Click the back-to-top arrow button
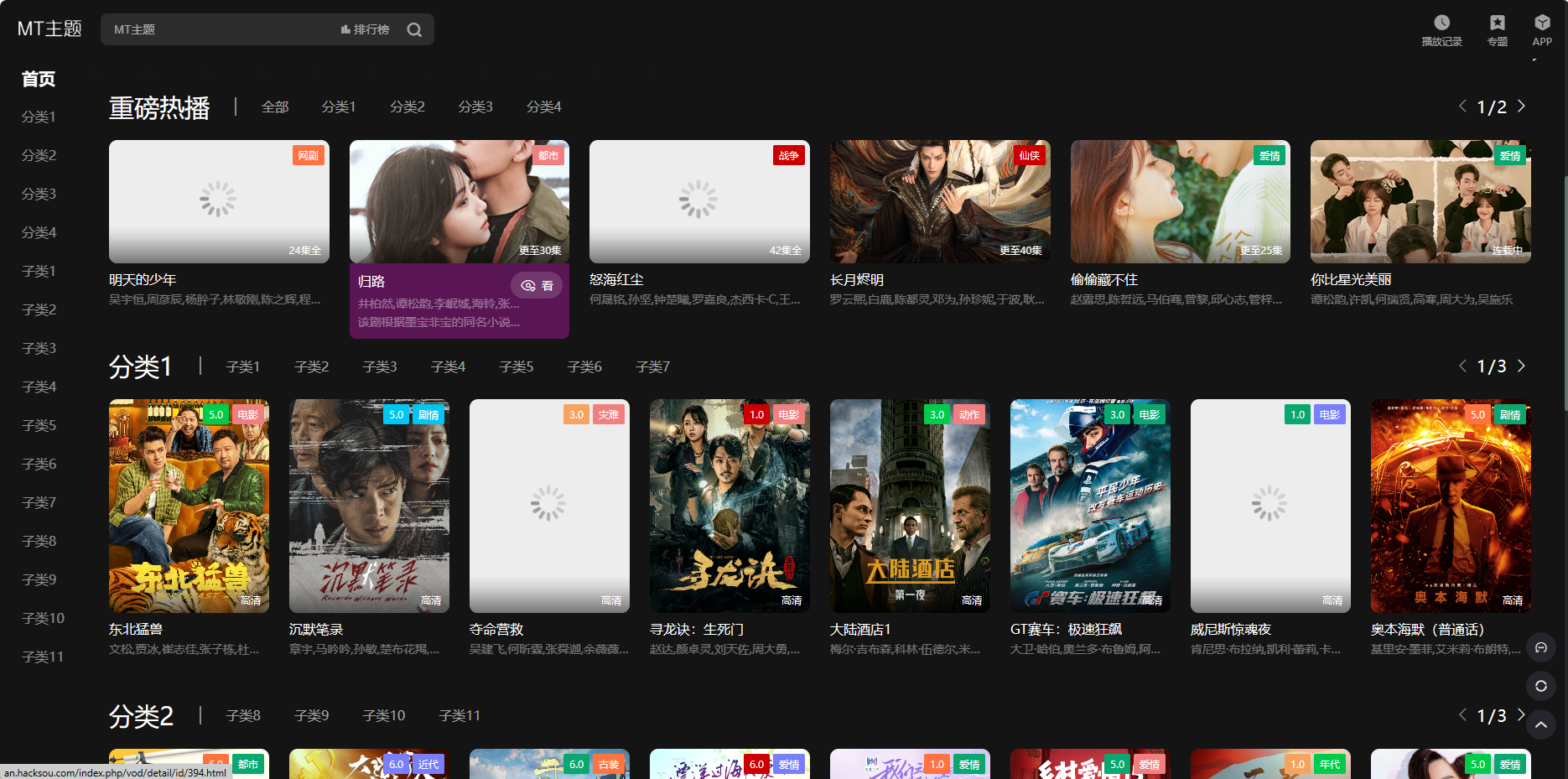The height and width of the screenshot is (779, 1568). (1541, 724)
